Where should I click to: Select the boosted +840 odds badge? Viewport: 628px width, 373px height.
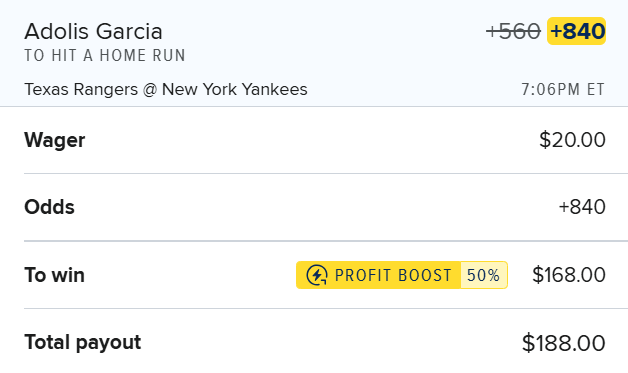click(x=576, y=31)
